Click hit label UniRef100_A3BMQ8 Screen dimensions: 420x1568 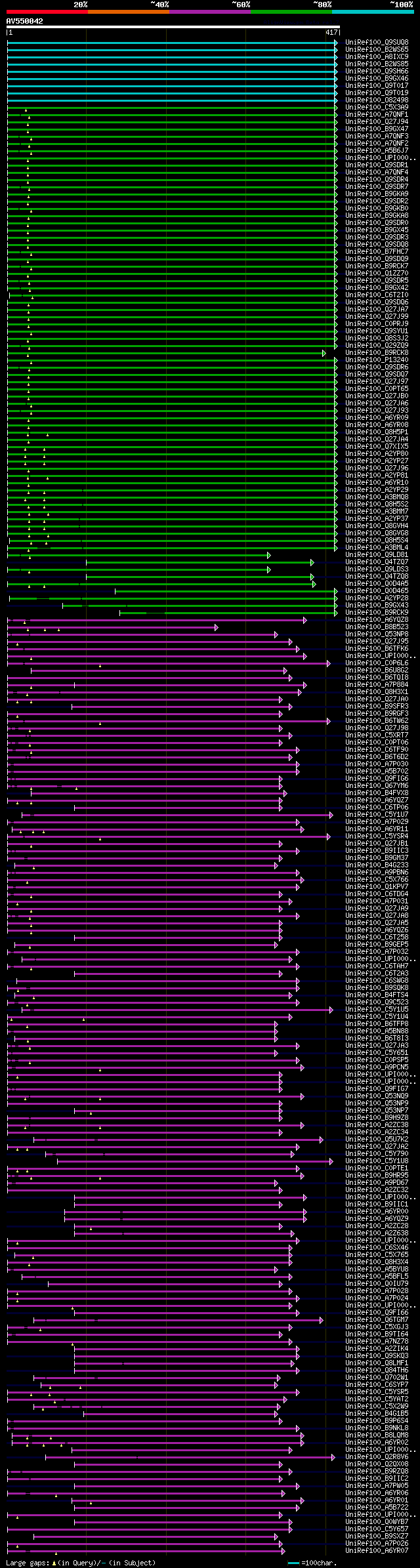coord(377,497)
